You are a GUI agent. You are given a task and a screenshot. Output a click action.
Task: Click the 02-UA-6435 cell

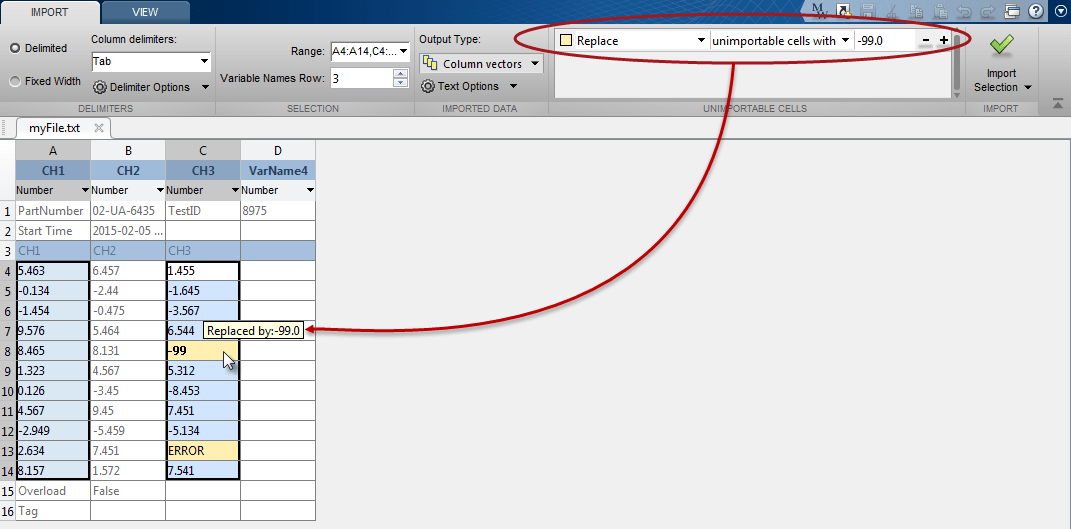pyautogui.click(x=128, y=211)
